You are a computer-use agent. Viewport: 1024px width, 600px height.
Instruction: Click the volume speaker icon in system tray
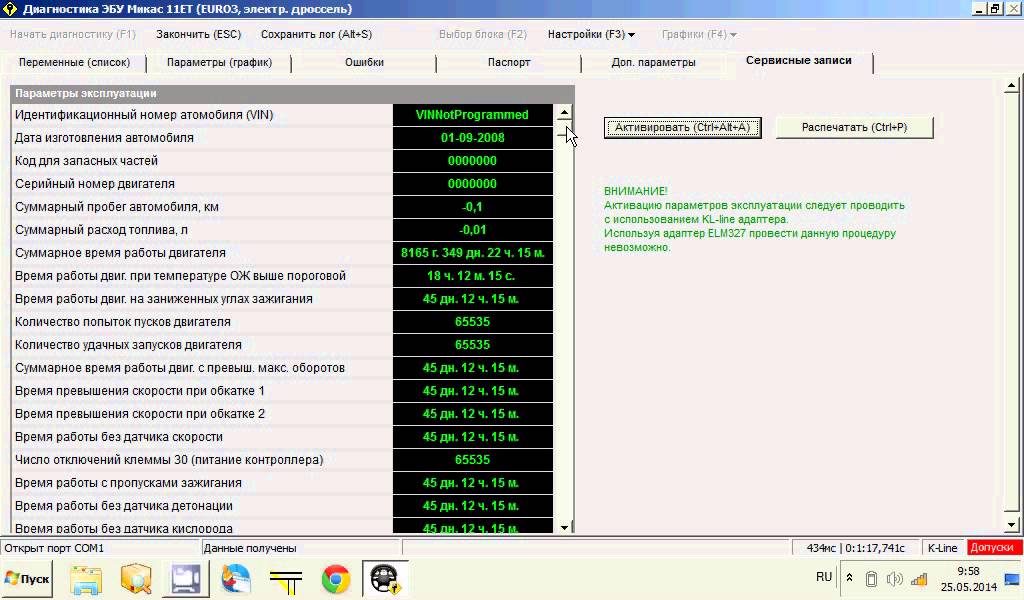(x=894, y=578)
